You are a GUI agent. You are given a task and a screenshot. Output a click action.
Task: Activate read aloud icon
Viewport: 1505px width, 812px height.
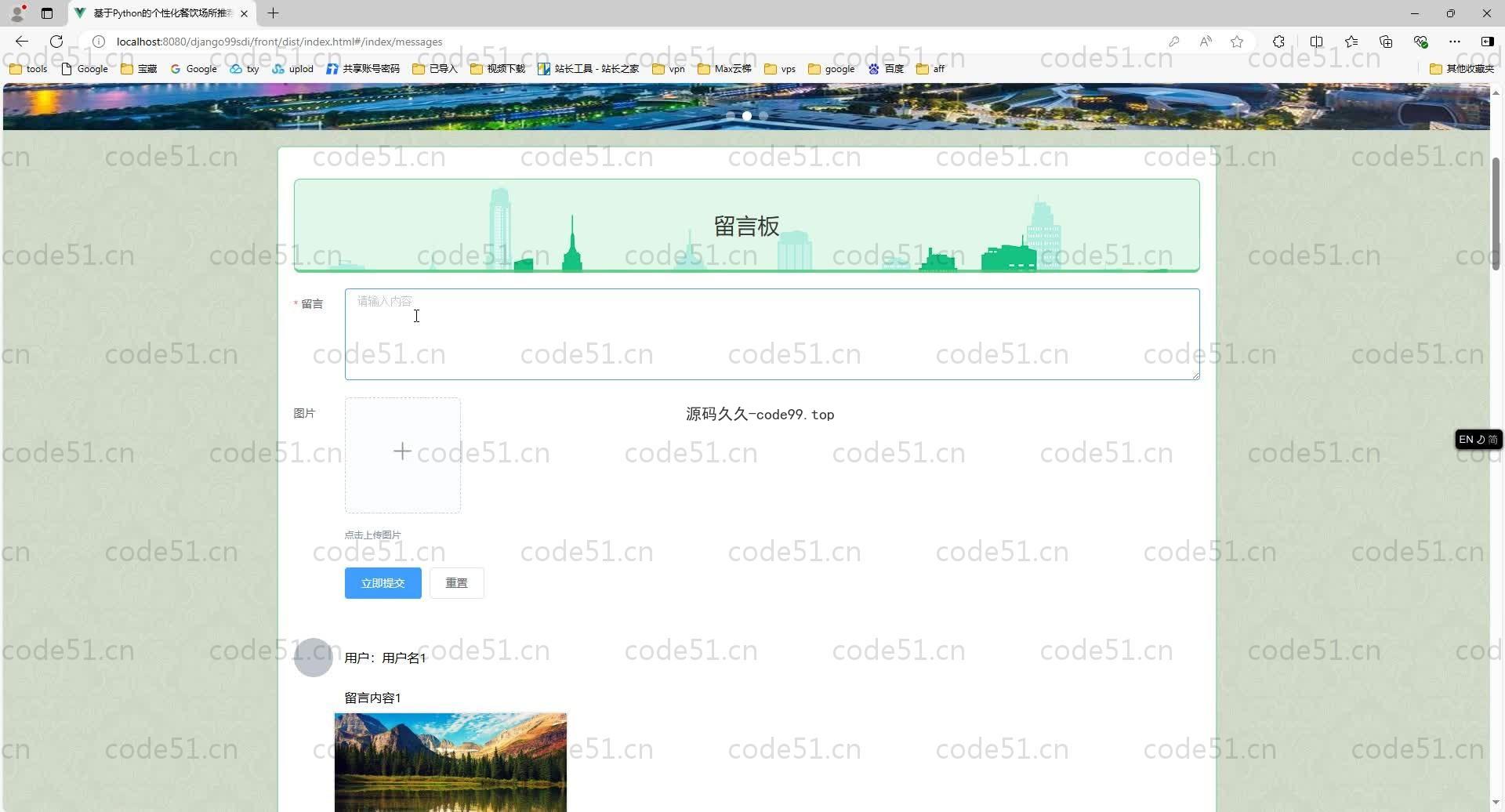[1206, 42]
